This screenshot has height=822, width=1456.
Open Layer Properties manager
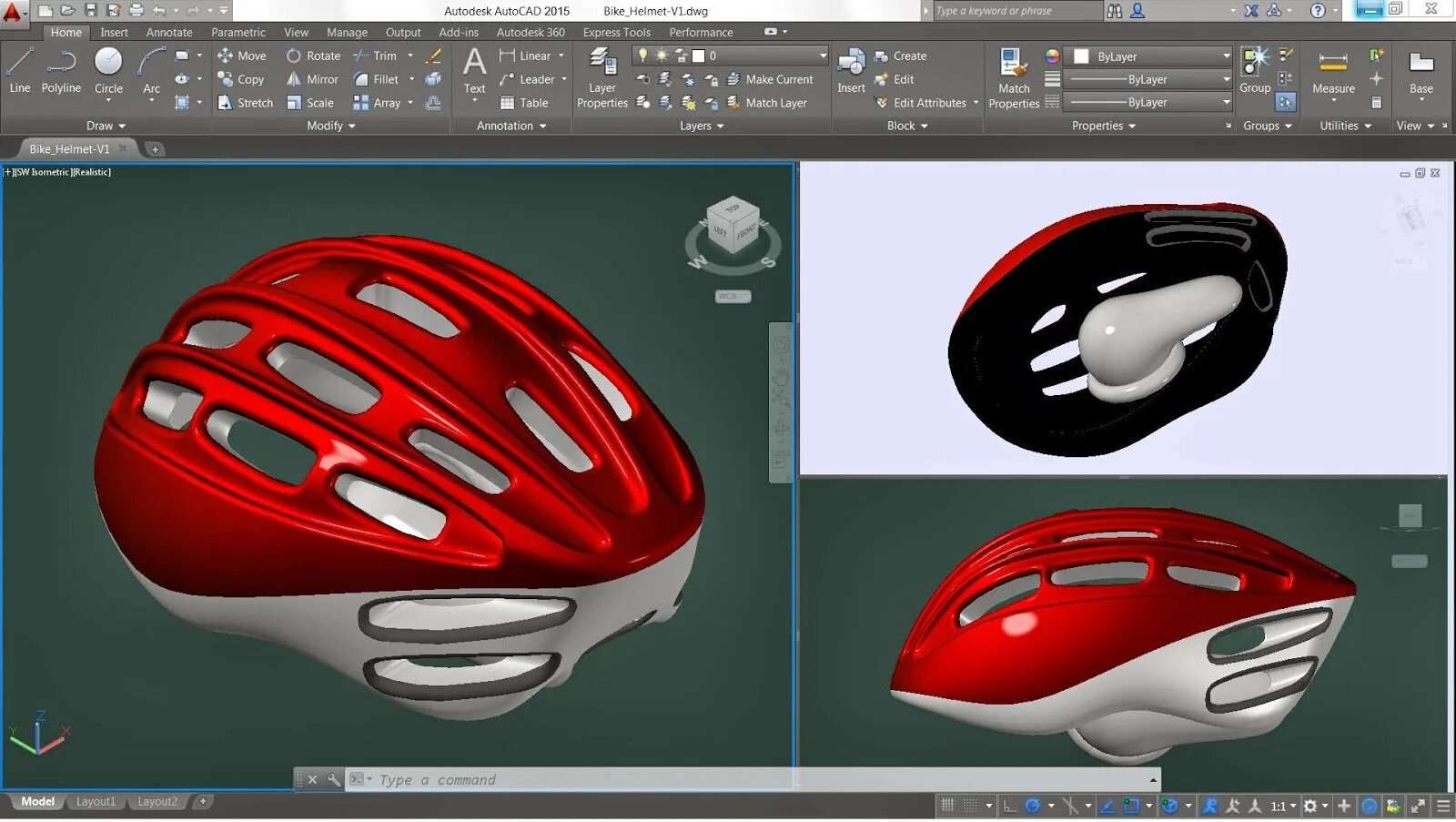602,78
